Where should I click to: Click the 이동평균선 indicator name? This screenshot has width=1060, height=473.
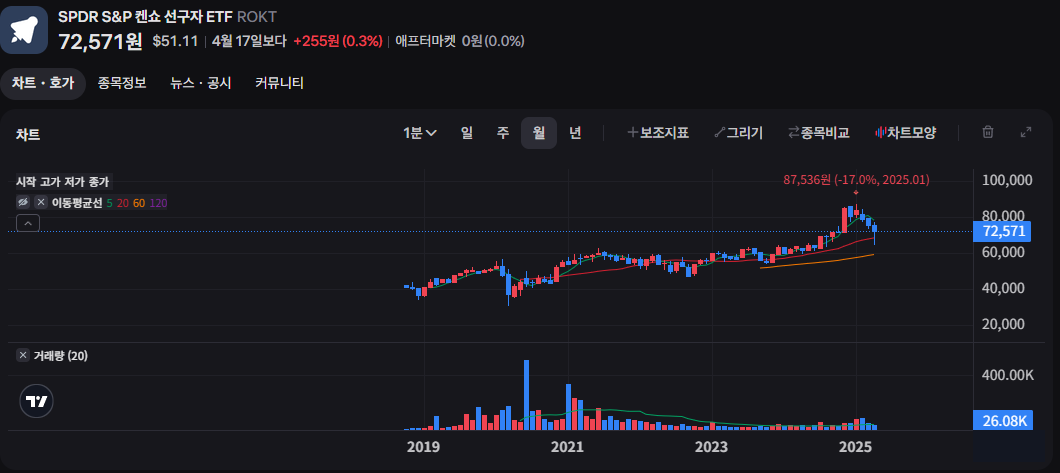[77, 203]
